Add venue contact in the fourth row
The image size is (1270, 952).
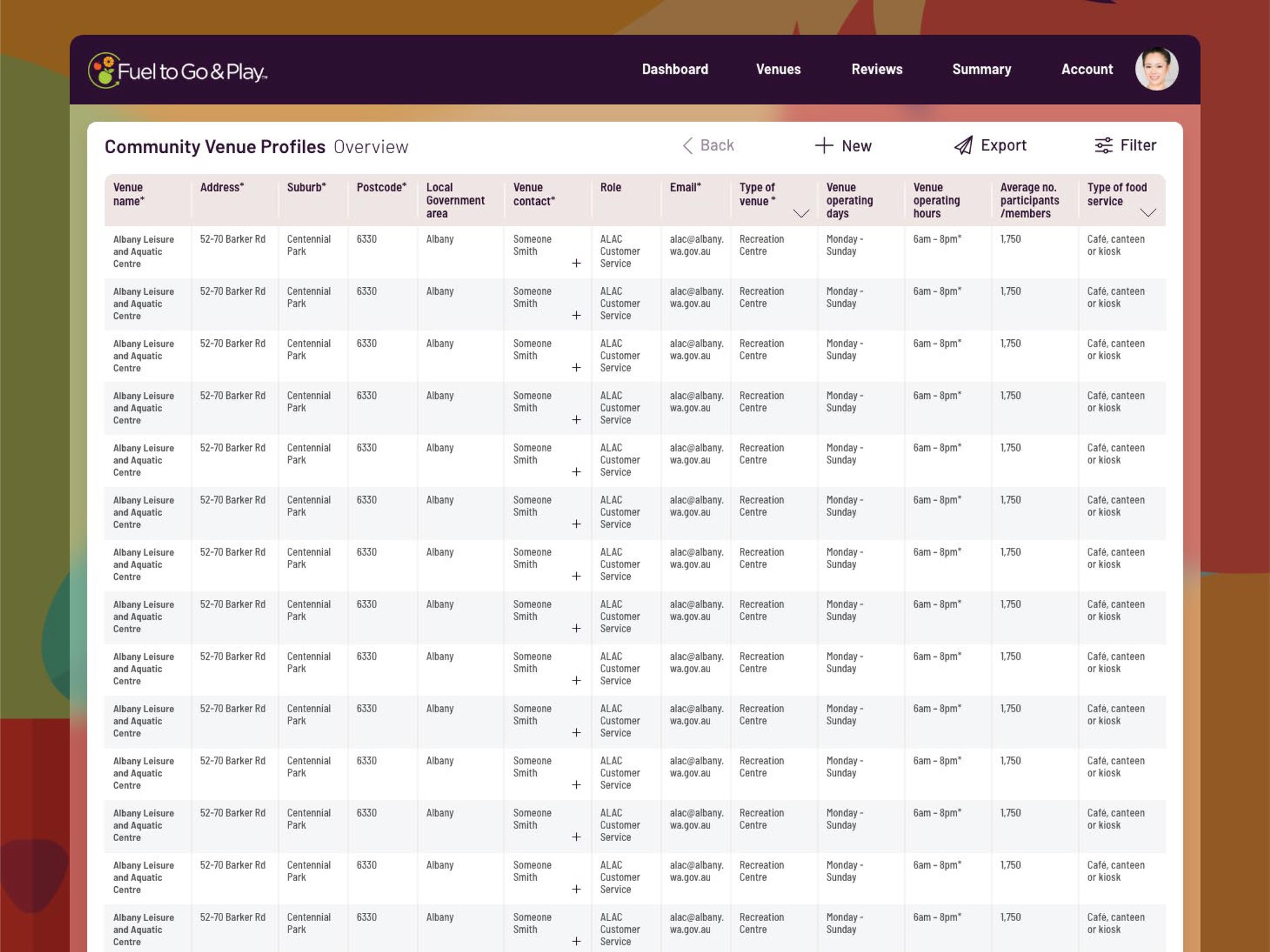576,420
